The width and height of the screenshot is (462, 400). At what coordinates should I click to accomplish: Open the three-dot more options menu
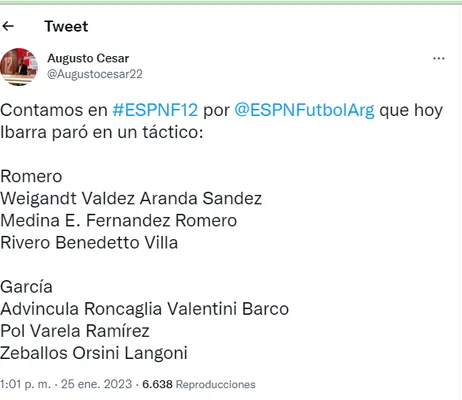(x=438, y=58)
